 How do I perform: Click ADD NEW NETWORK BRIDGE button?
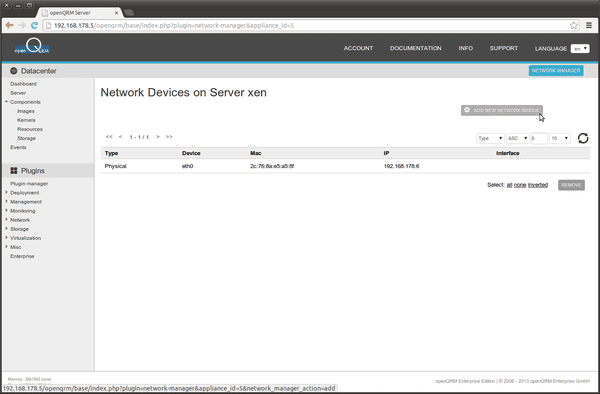pyautogui.click(x=502, y=110)
